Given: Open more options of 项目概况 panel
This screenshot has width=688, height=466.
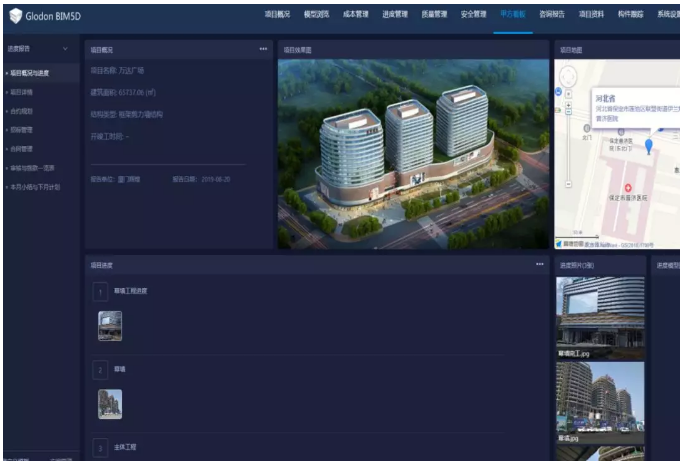Looking at the screenshot, I should pos(263,49).
